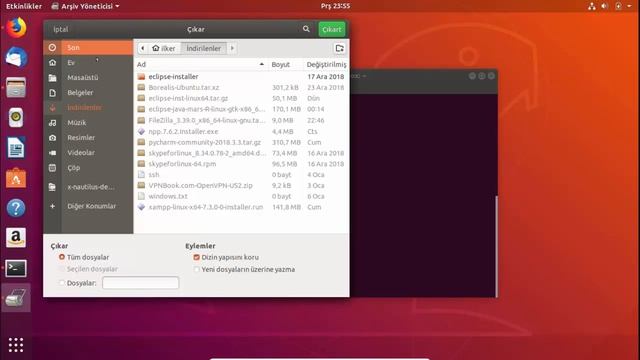
Task: Click the İptal button
Action: 61,29
